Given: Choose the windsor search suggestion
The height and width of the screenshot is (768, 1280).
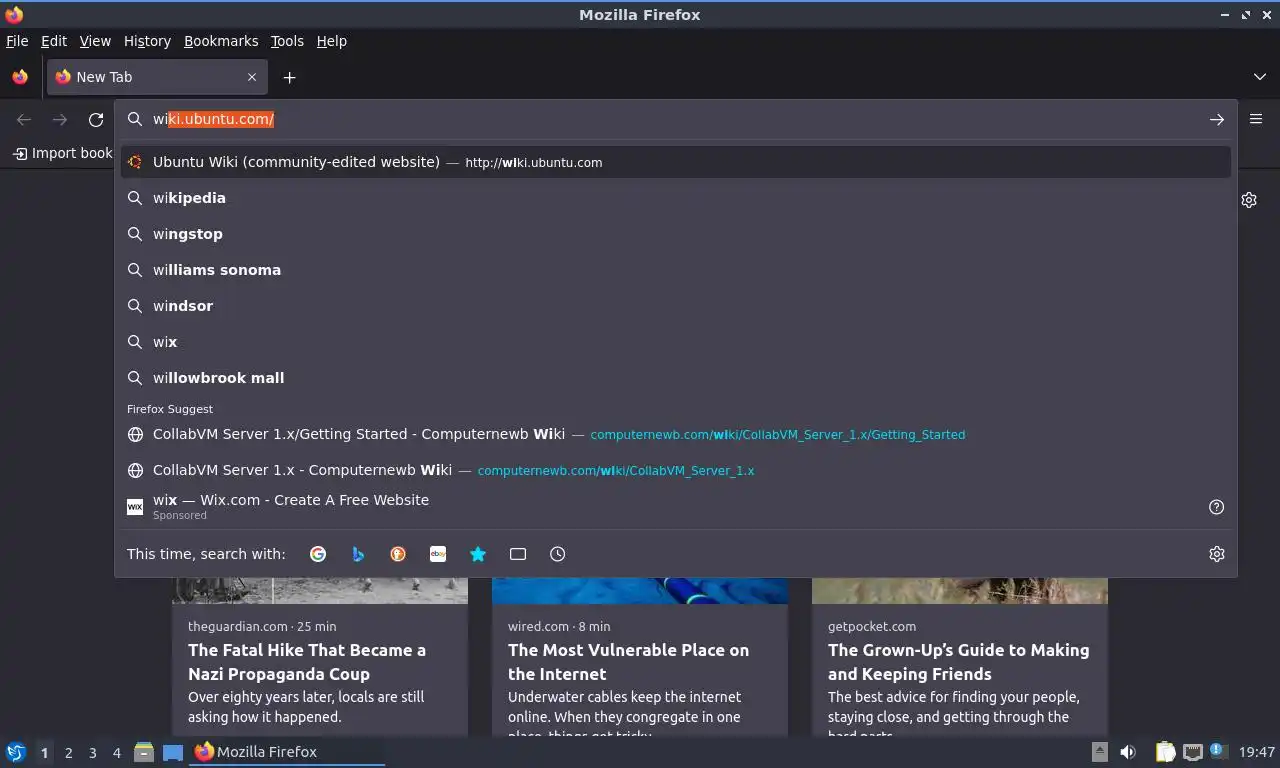Looking at the screenshot, I should pyautogui.click(x=676, y=306).
